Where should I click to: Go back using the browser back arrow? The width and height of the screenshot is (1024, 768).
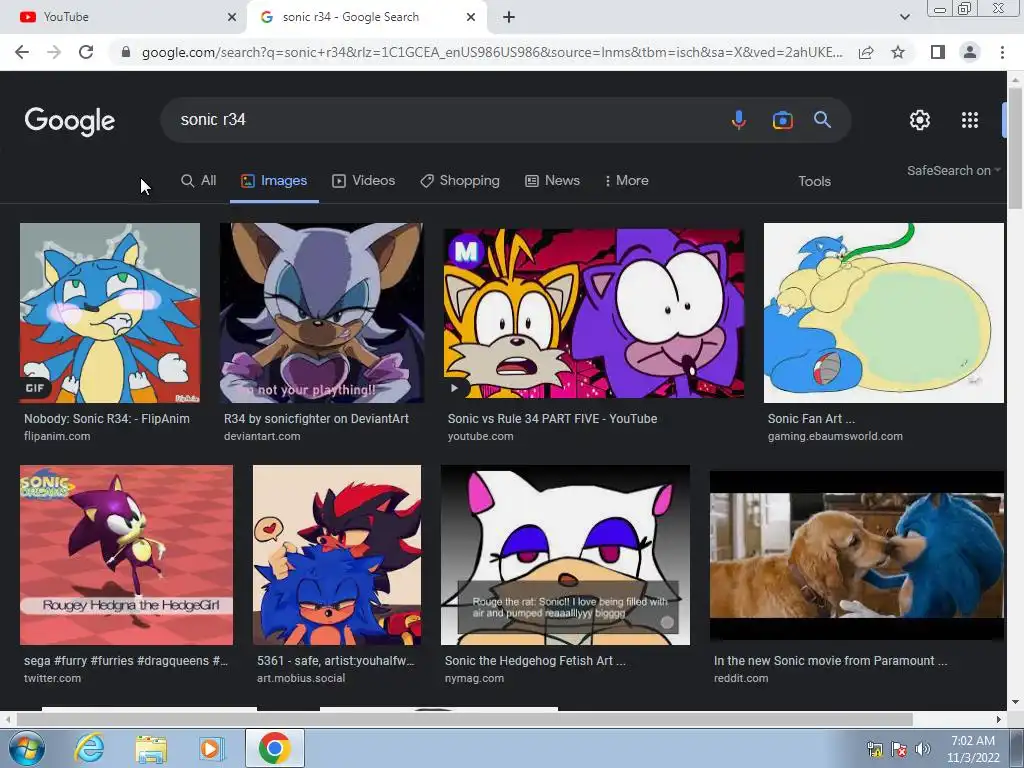[x=22, y=52]
